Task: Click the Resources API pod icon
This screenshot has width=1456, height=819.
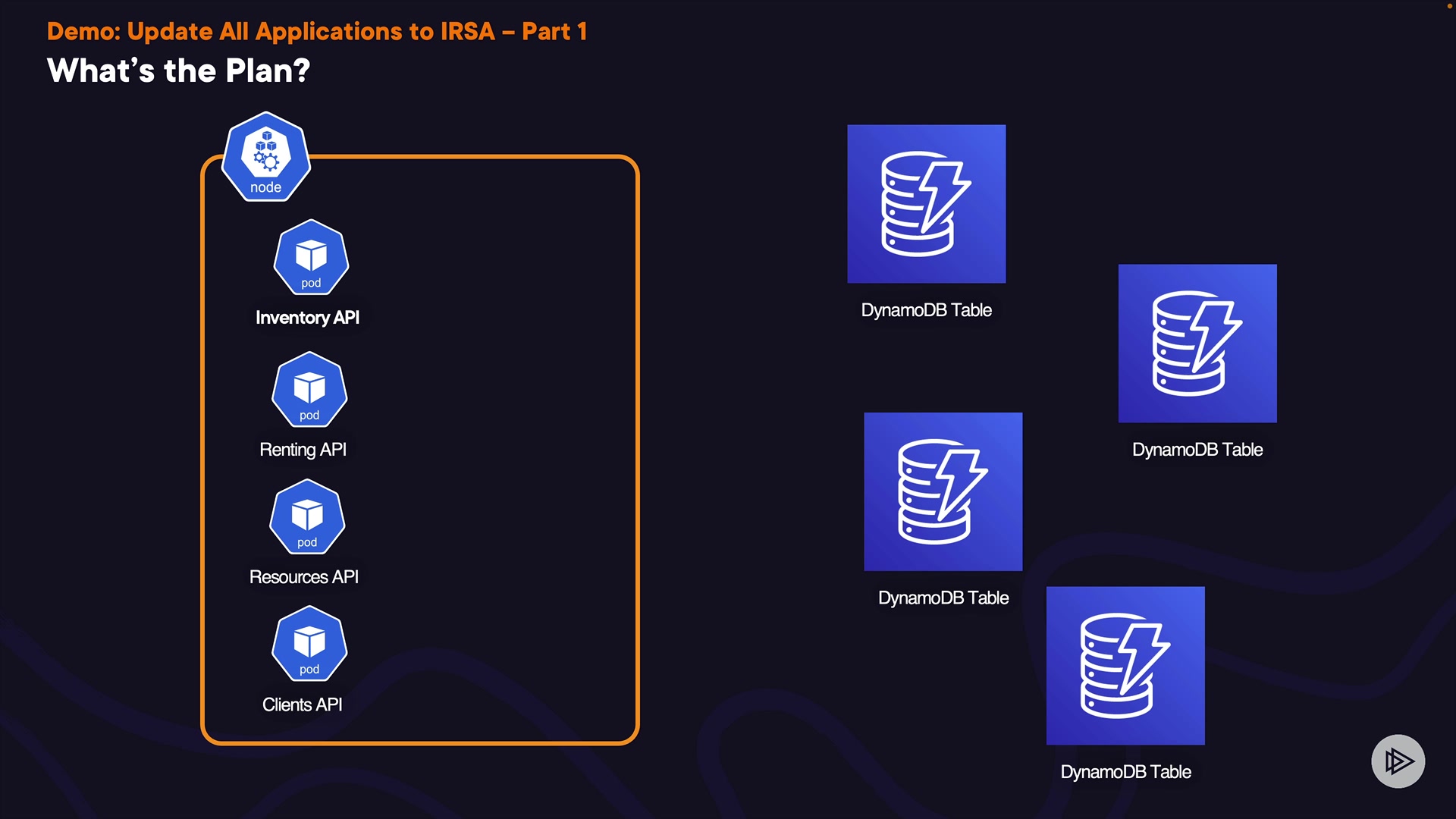Action: [307, 517]
